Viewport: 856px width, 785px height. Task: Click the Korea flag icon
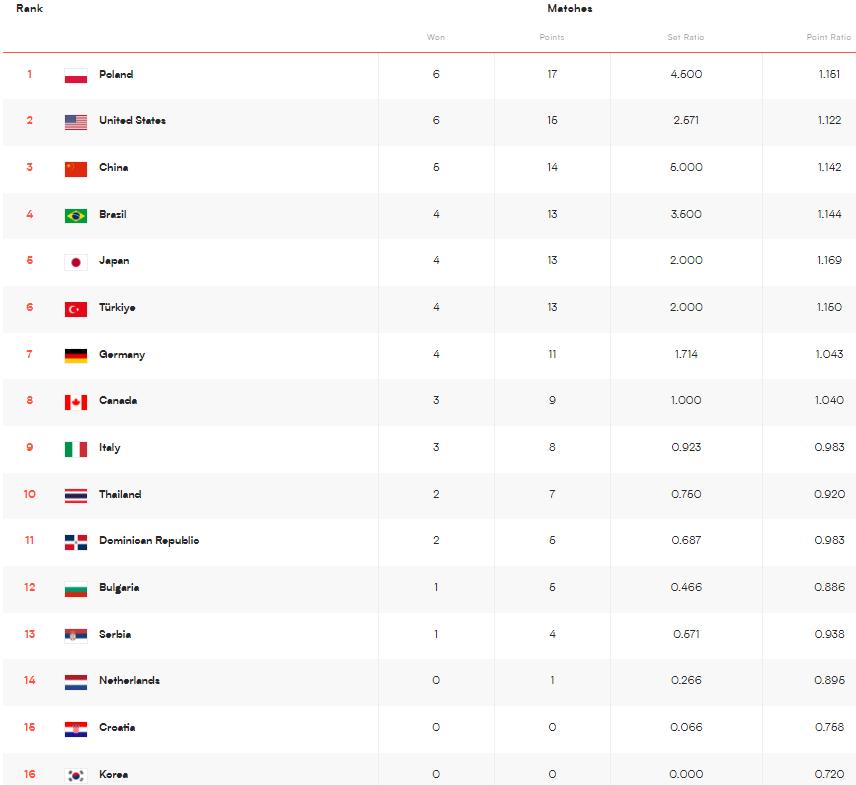[x=76, y=775]
